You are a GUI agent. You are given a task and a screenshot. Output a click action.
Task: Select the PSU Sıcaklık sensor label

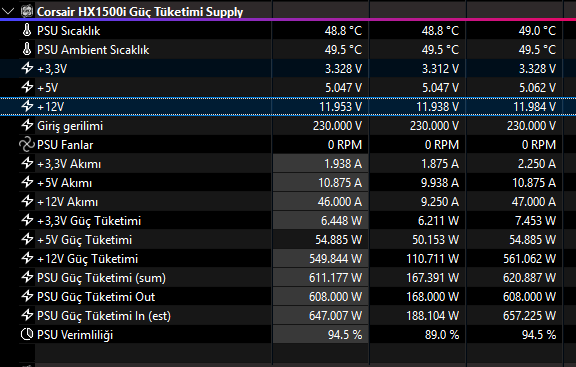[x=68, y=31]
